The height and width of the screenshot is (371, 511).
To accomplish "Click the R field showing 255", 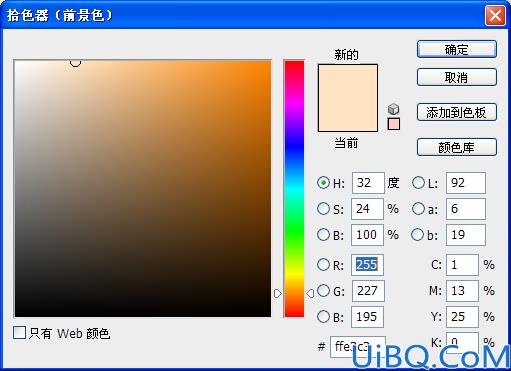I will [x=367, y=265].
